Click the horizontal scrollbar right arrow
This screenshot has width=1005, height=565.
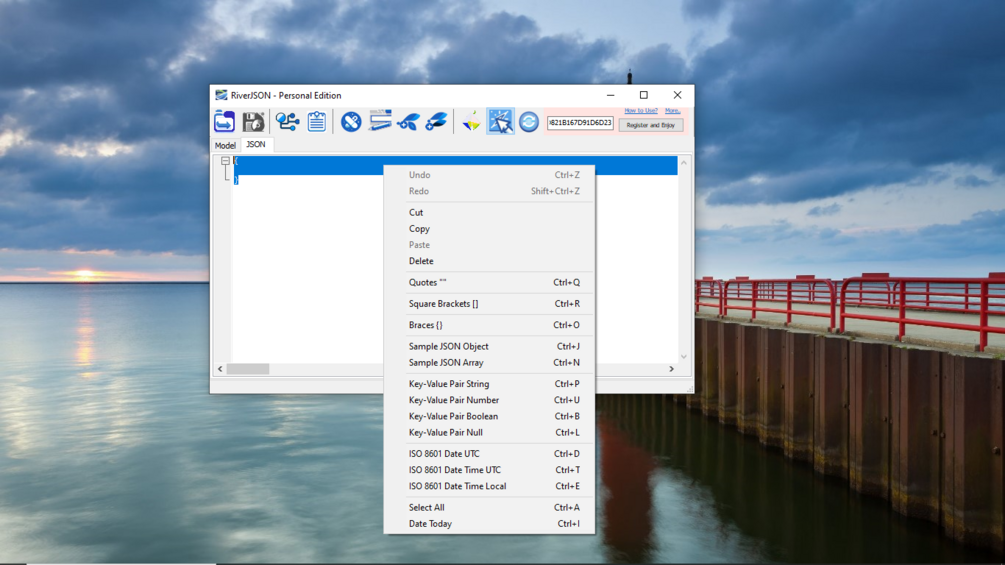(x=672, y=369)
